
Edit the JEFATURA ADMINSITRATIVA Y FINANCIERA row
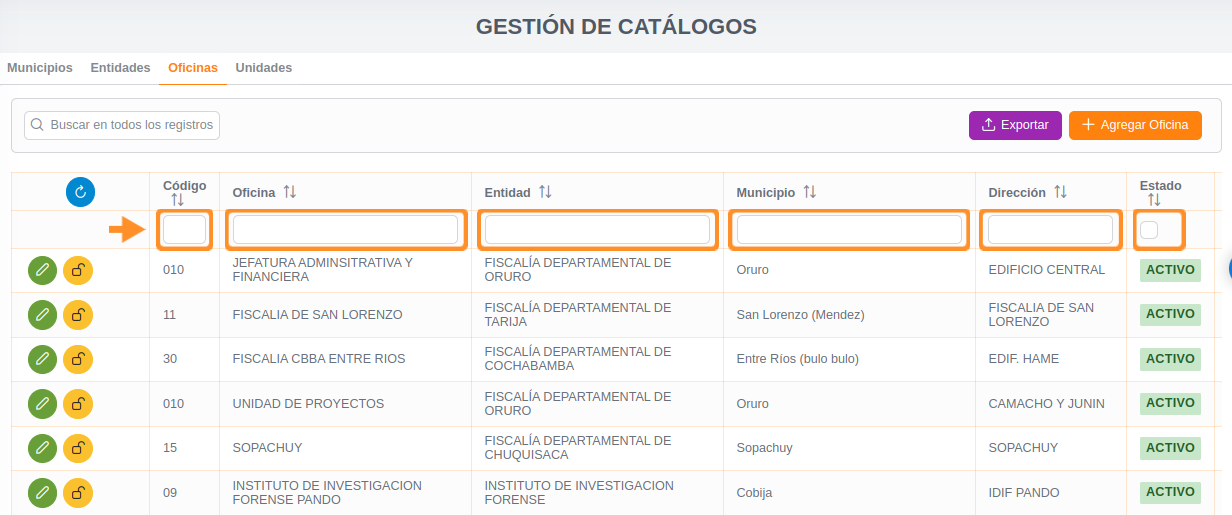coord(42,270)
